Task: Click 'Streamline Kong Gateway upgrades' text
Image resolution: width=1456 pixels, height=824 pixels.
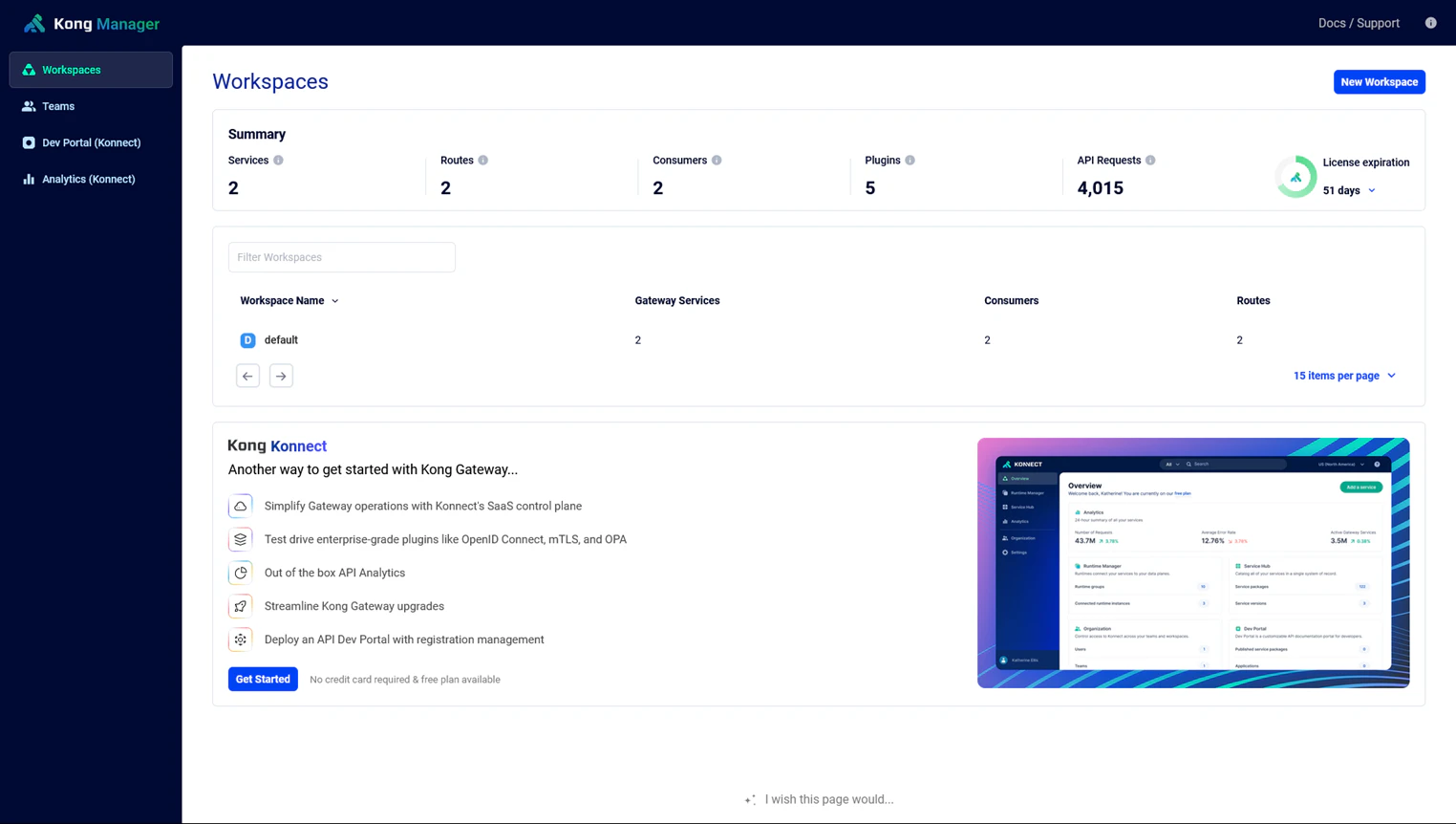Action: pos(354,606)
